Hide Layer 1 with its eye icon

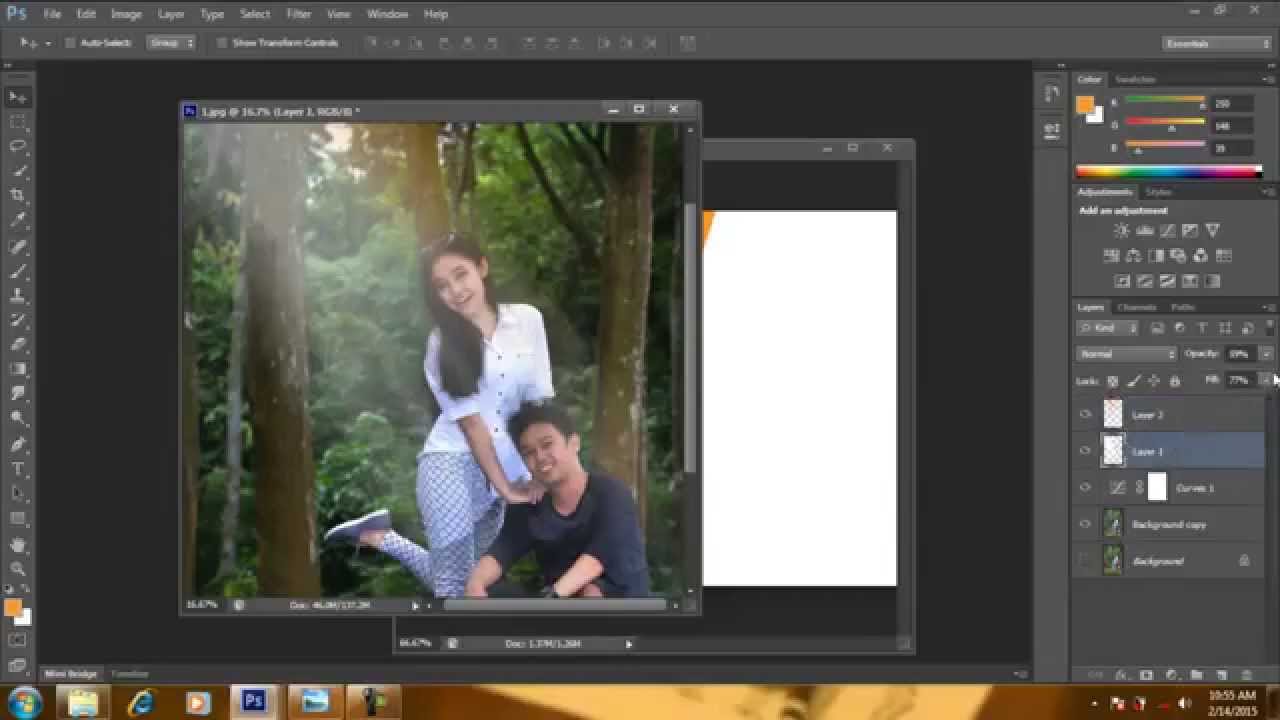1085,451
